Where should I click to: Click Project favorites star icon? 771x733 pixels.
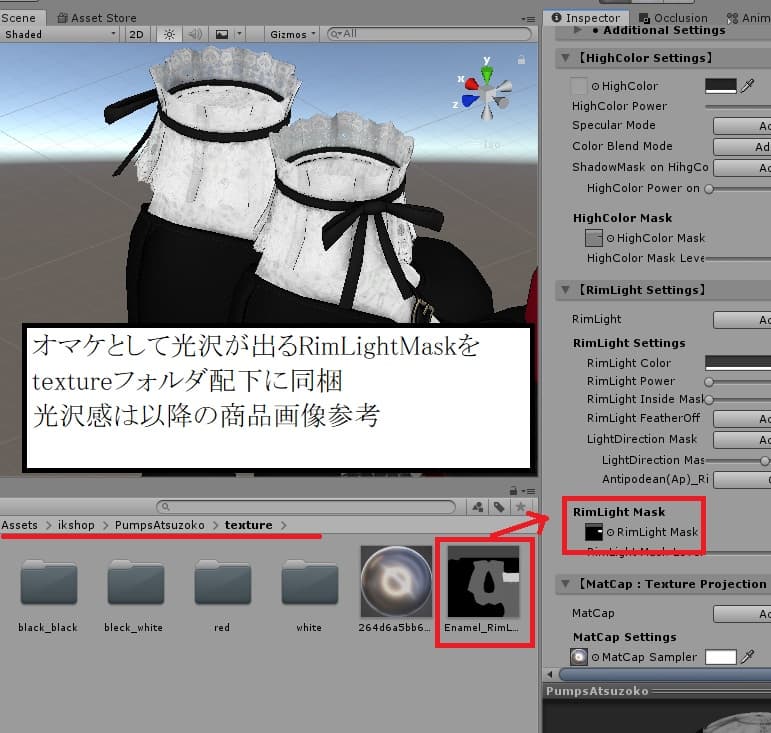click(x=521, y=506)
